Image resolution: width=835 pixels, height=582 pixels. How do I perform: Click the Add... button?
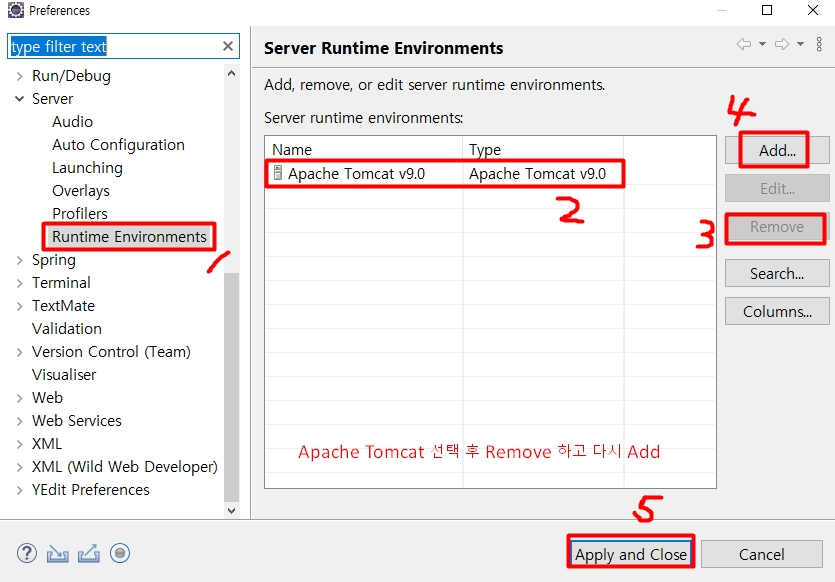777,151
